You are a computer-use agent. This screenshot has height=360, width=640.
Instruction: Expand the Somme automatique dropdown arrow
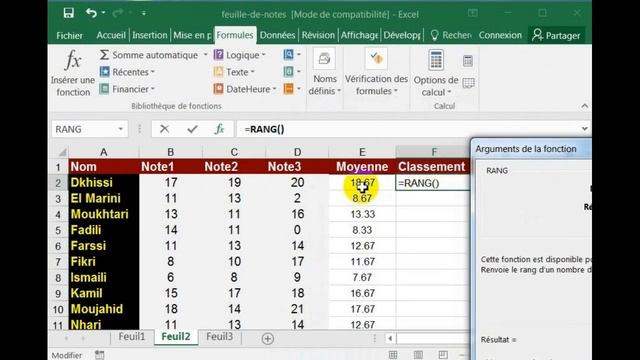click(x=205, y=55)
